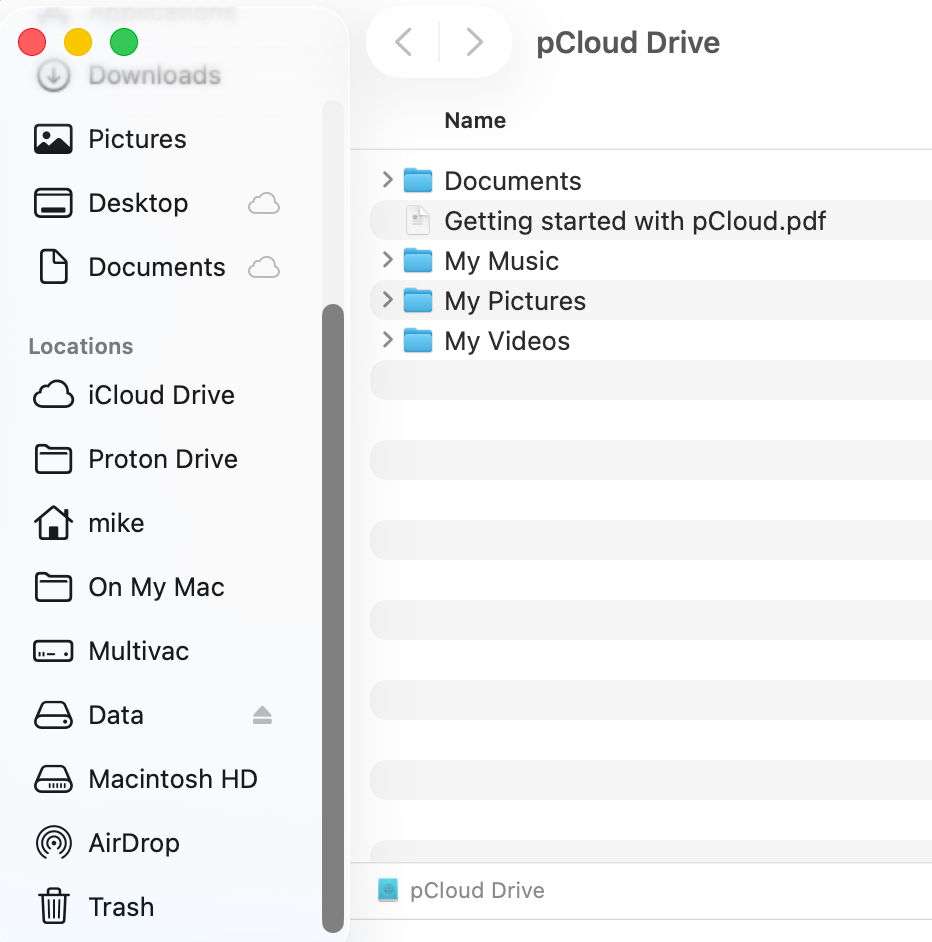Viewport: 932px width, 942px height.
Task: Go back with the left chevron
Action: pos(403,42)
